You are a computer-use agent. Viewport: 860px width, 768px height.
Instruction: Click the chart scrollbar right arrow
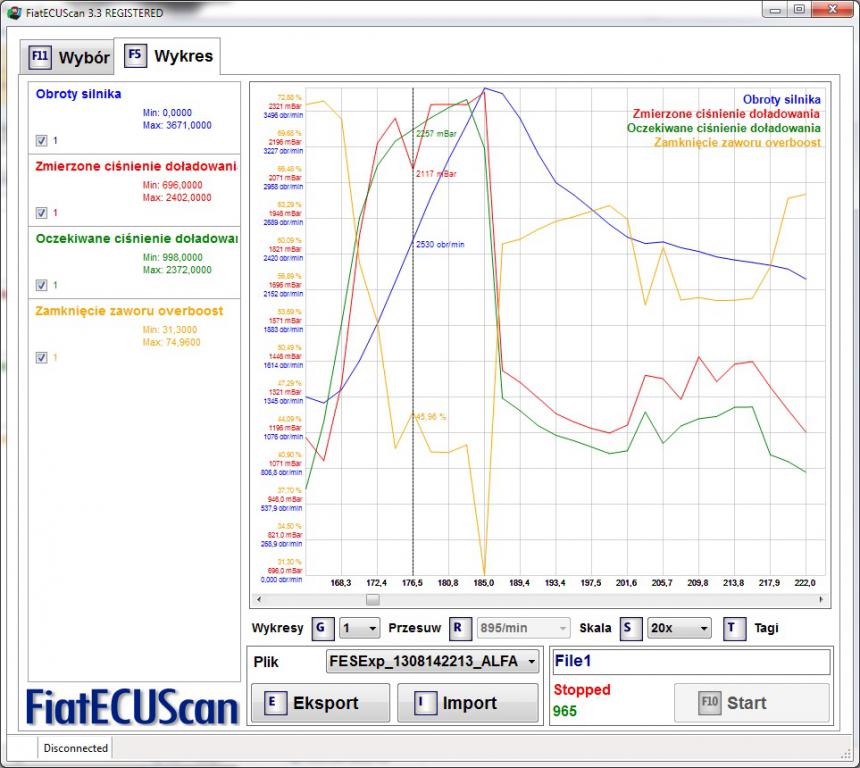[821, 600]
